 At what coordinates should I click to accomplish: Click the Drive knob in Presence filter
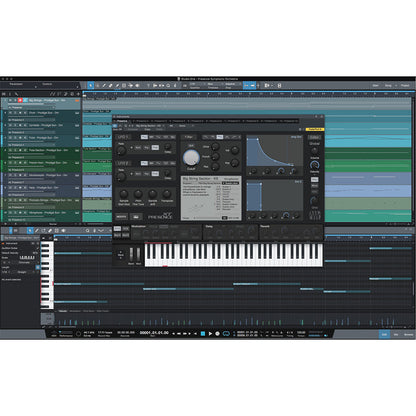pos(215,146)
